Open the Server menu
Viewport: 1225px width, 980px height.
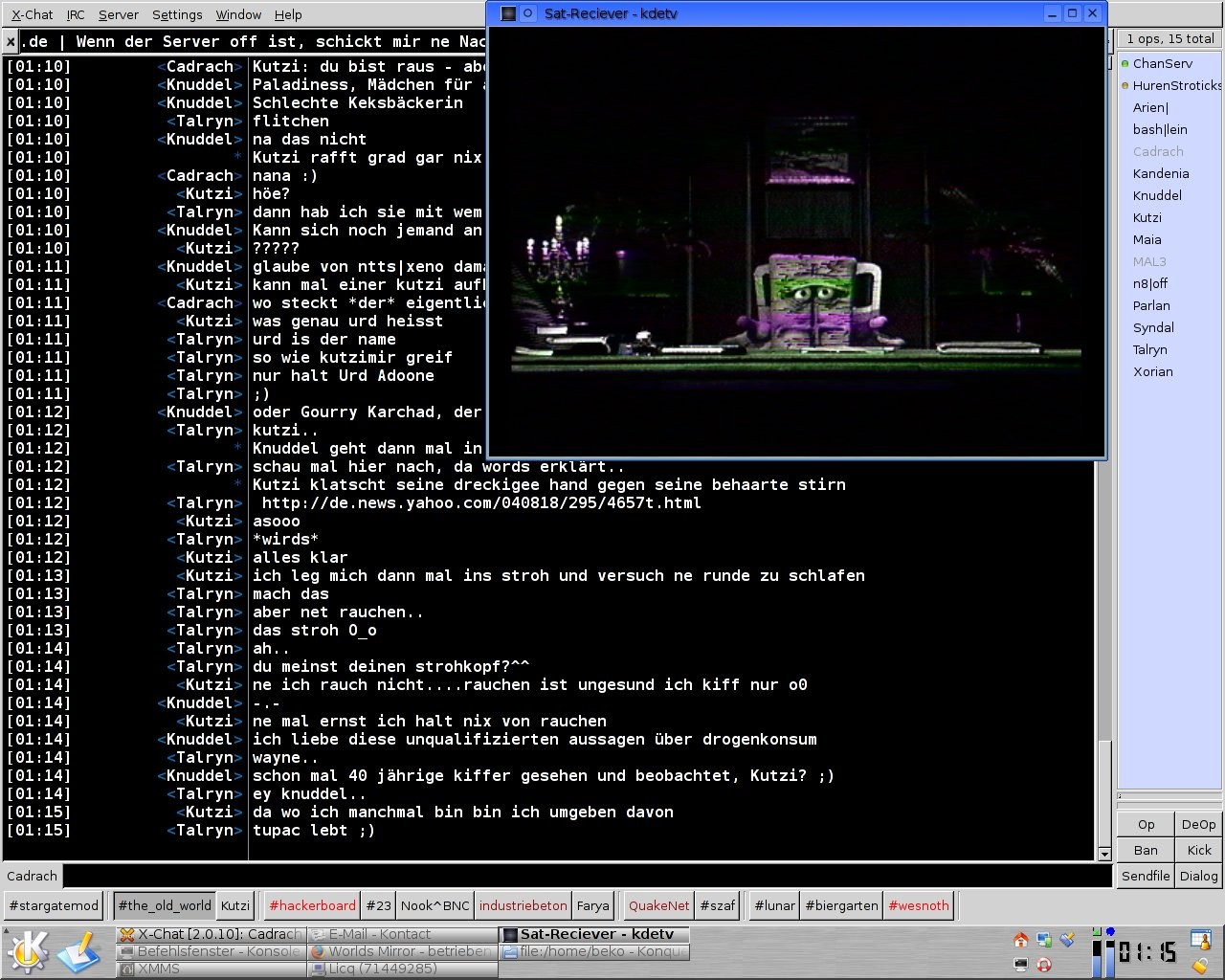pyautogui.click(x=119, y=14)
